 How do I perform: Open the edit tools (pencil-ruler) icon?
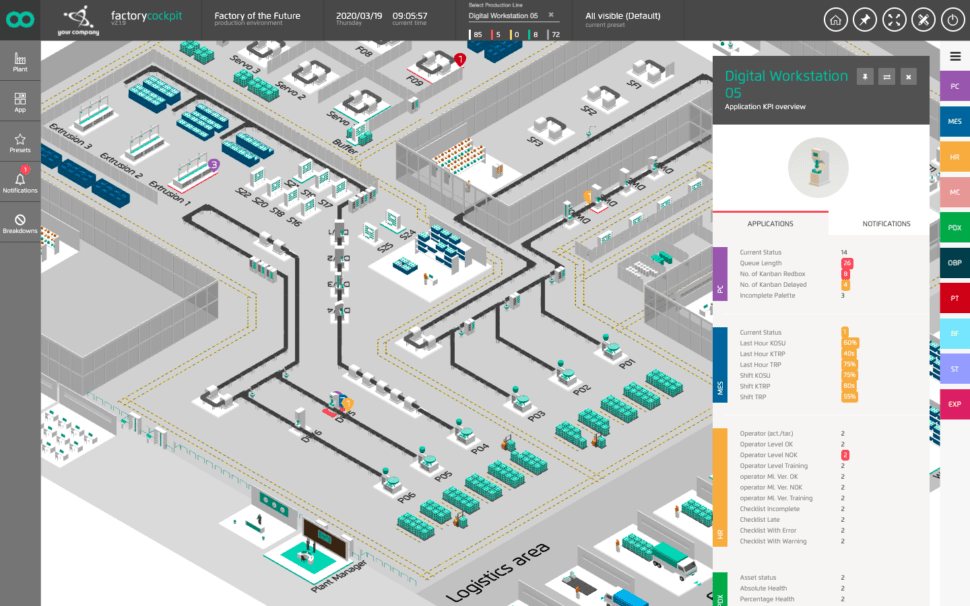(923, 20)
